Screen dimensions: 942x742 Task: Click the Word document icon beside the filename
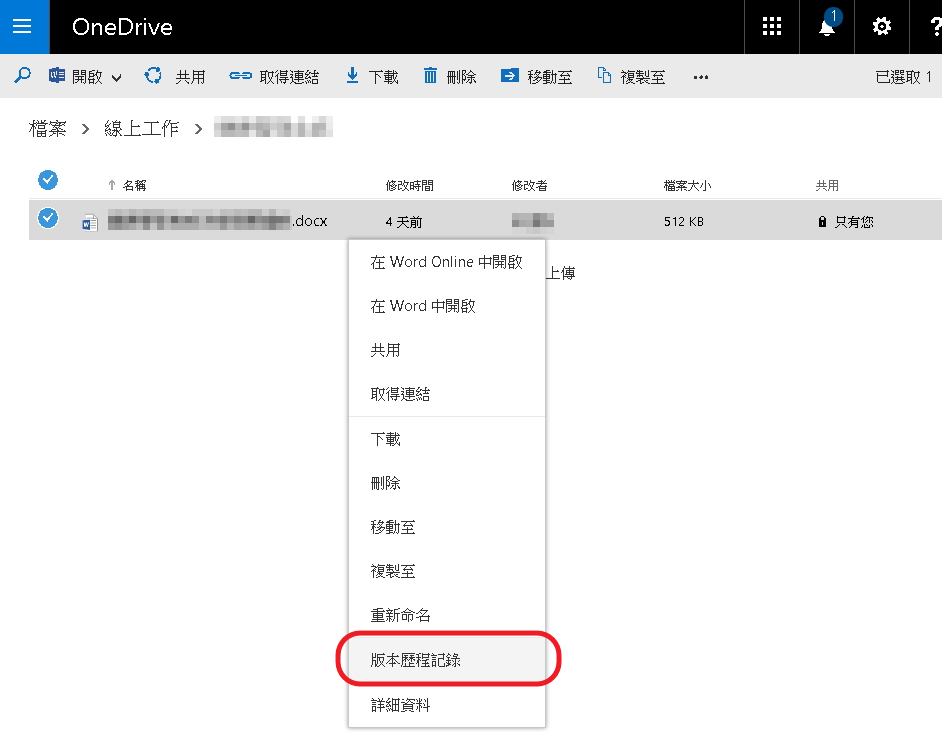(89, 221)
